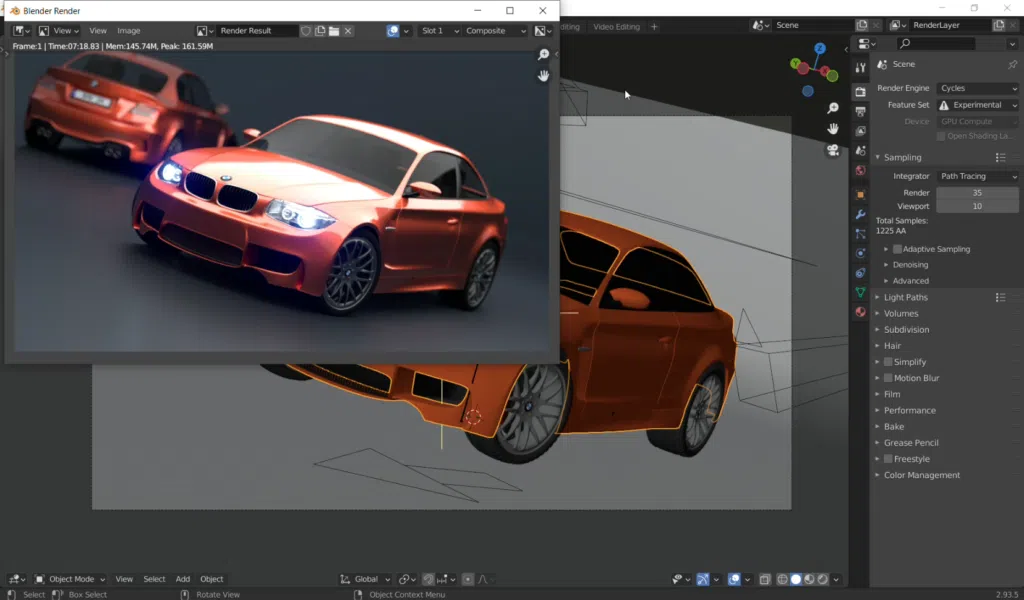Open the Image menu in render window

(129, 31)
